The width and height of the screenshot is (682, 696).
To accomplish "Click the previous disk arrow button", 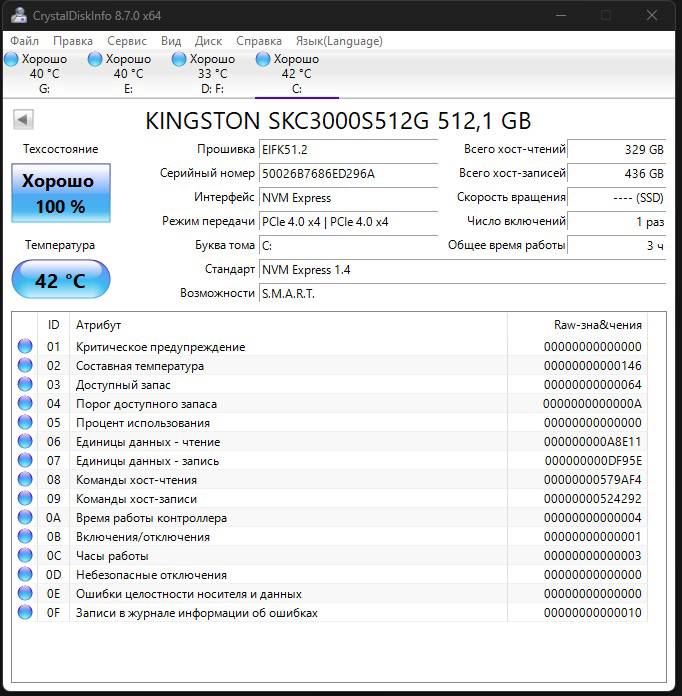I will point(22,120).
